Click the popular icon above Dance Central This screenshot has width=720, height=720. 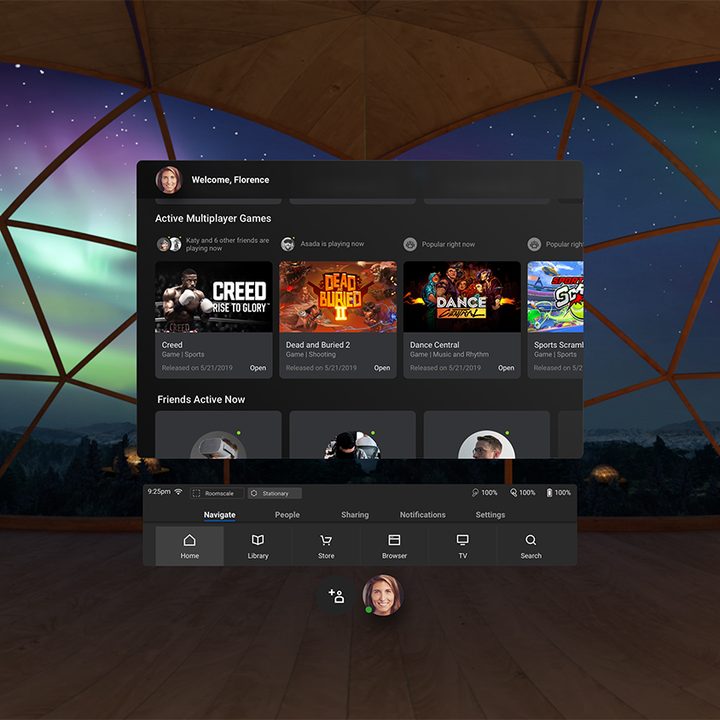(x=410, y=244)
